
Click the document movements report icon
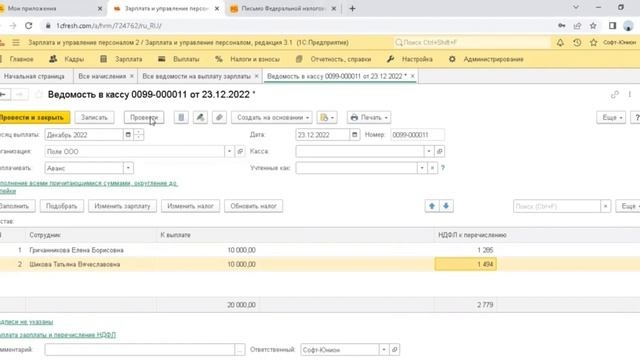click(181, 118)
